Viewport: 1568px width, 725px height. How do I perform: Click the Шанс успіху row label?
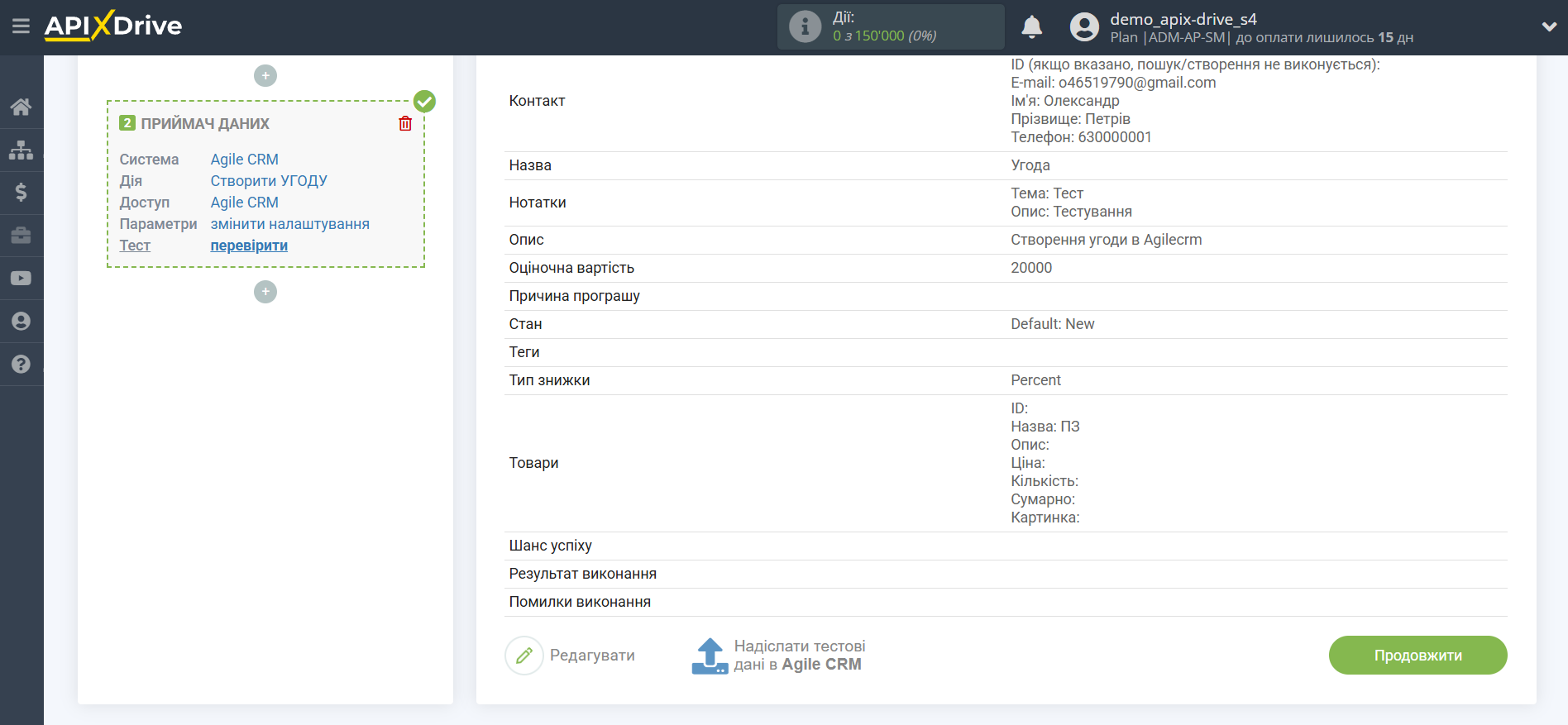click(x=550, y=546)
